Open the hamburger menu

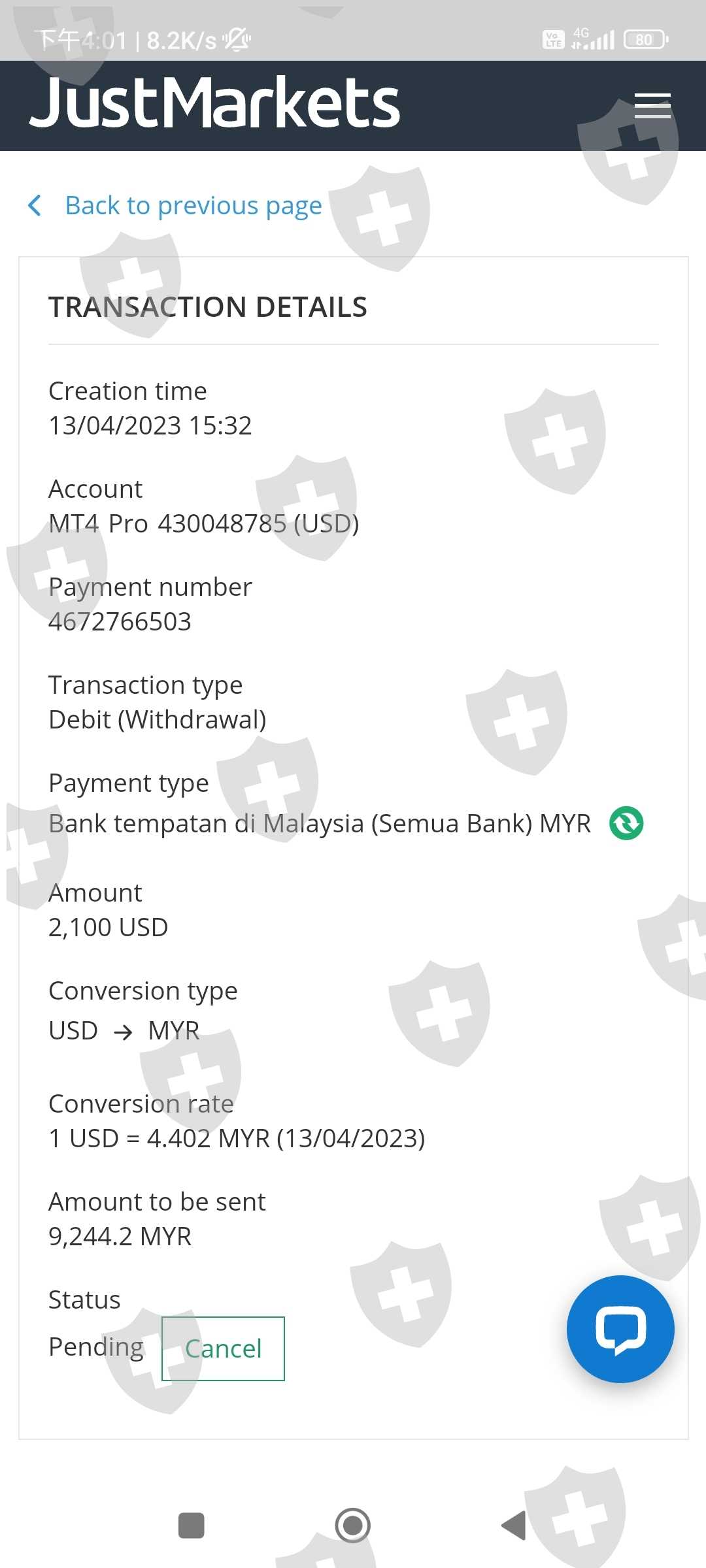(652, 106)
